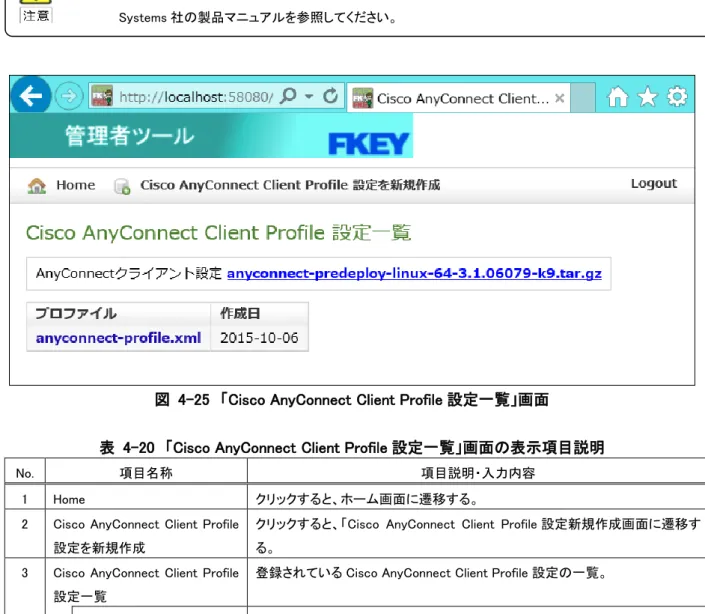
Task: Open the address bar dropdown arrow
Action: [309, 96]
